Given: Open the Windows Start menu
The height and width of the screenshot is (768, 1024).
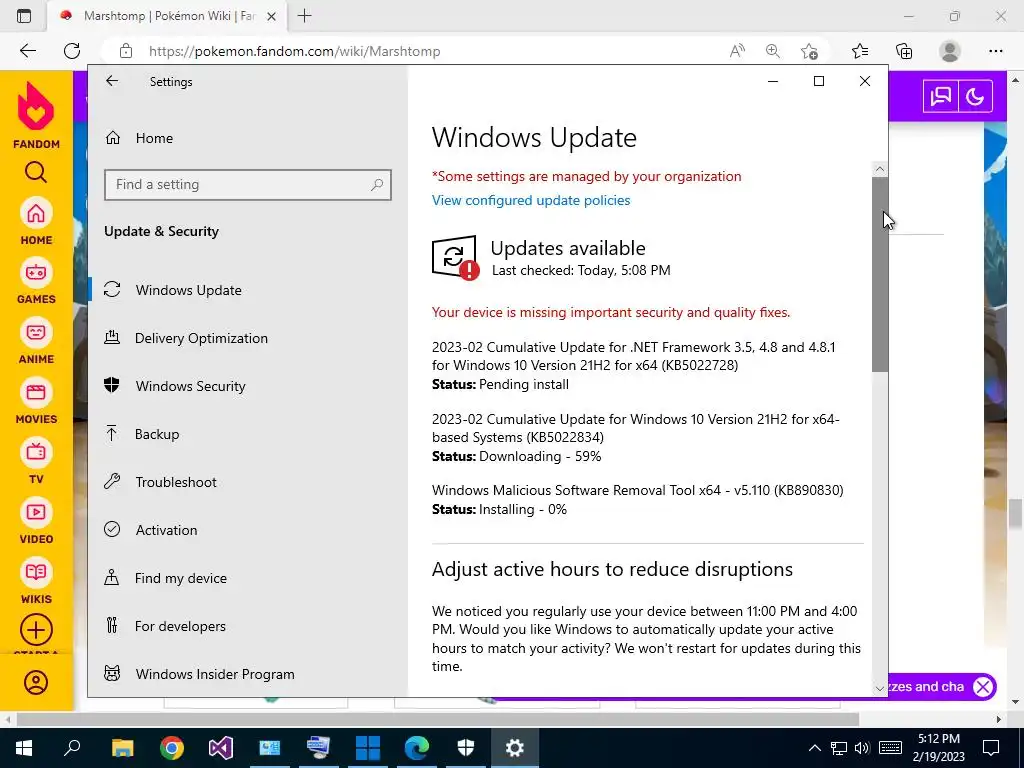Looking at the screenshot, I should click(24, 748).
